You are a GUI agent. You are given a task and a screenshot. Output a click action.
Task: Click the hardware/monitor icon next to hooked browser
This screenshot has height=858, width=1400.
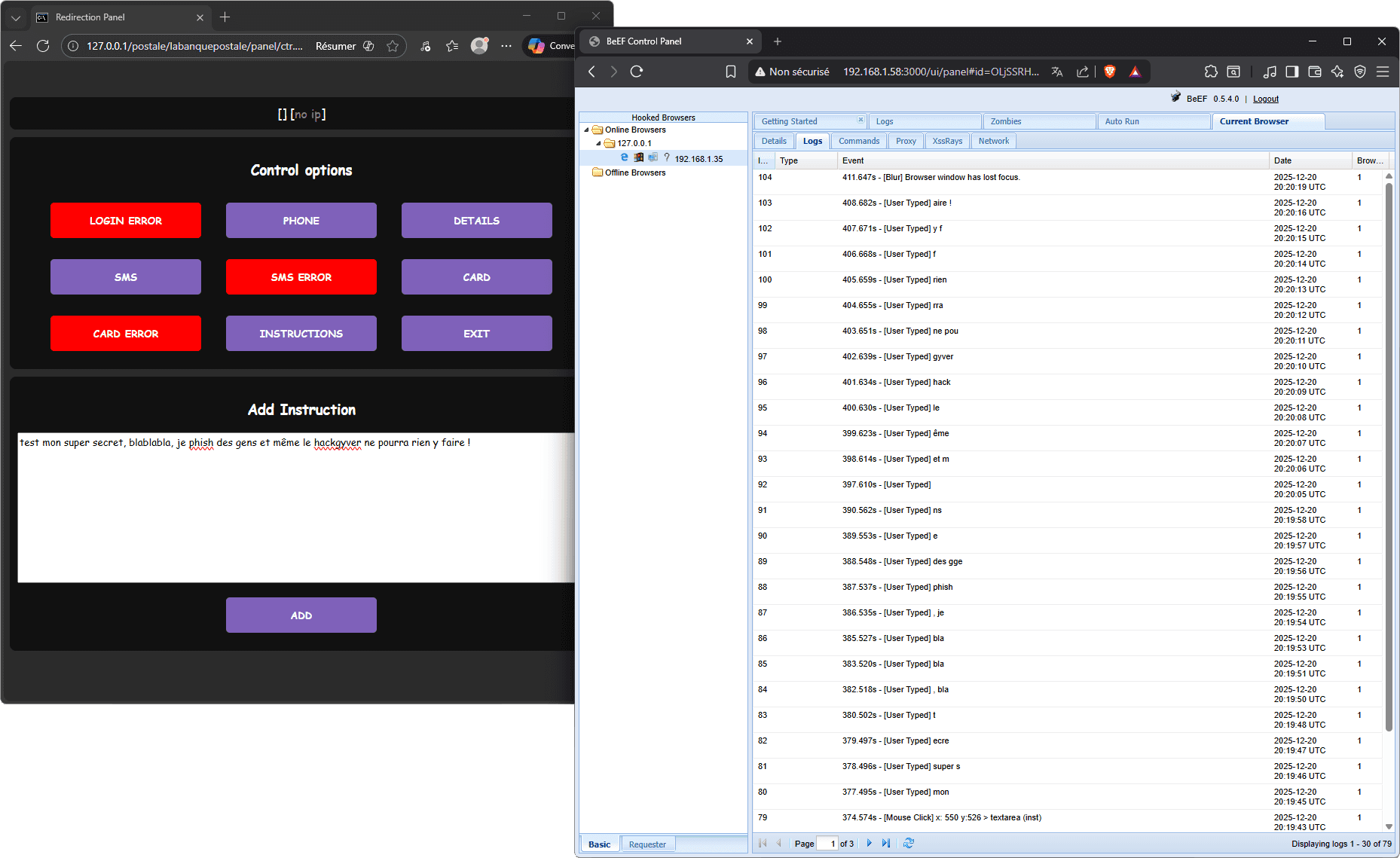[653, 158]
